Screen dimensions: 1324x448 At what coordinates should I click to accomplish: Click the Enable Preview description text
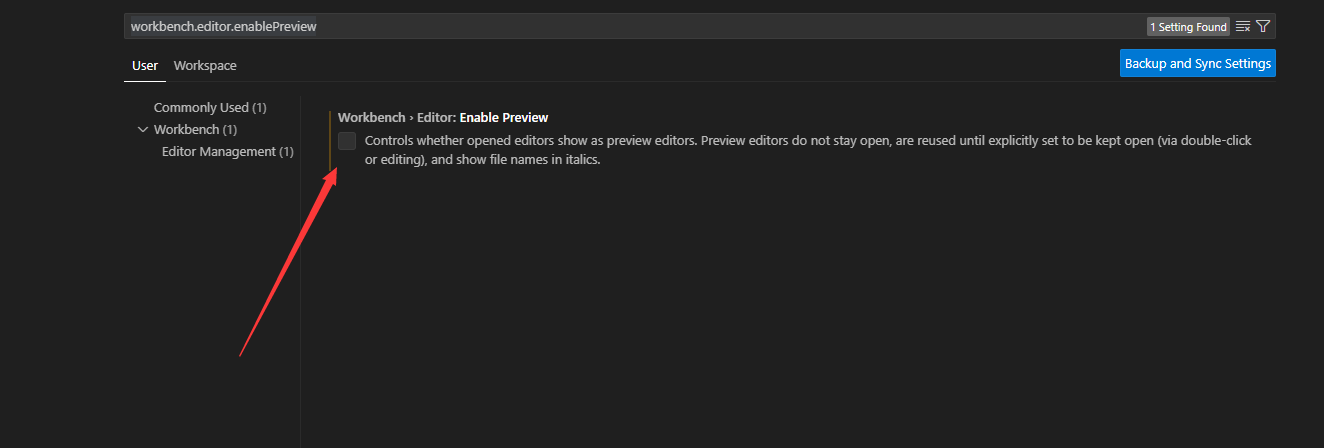[x=808, y=150]
